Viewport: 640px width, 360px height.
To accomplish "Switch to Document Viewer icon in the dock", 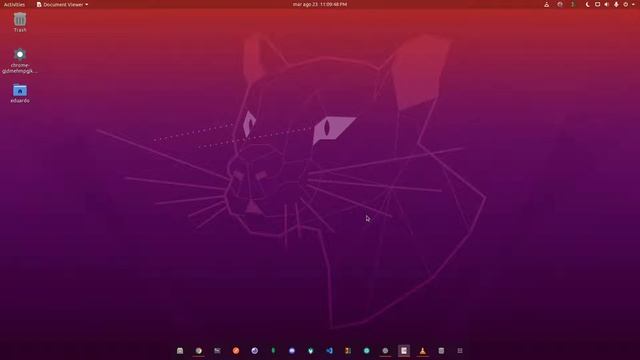I will point(404,351).
